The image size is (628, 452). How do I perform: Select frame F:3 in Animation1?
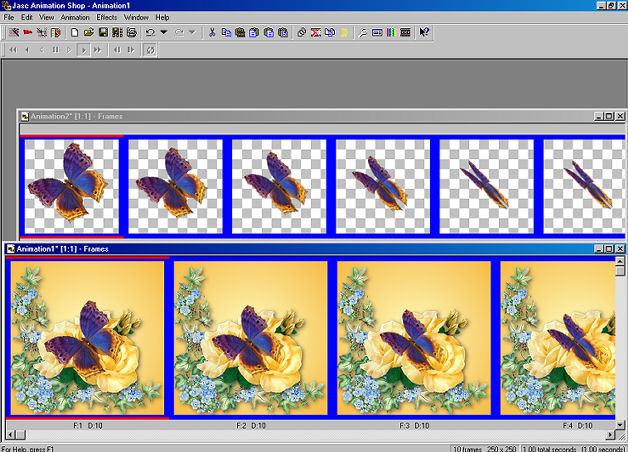pyautogui.click(x=414, y=338)
